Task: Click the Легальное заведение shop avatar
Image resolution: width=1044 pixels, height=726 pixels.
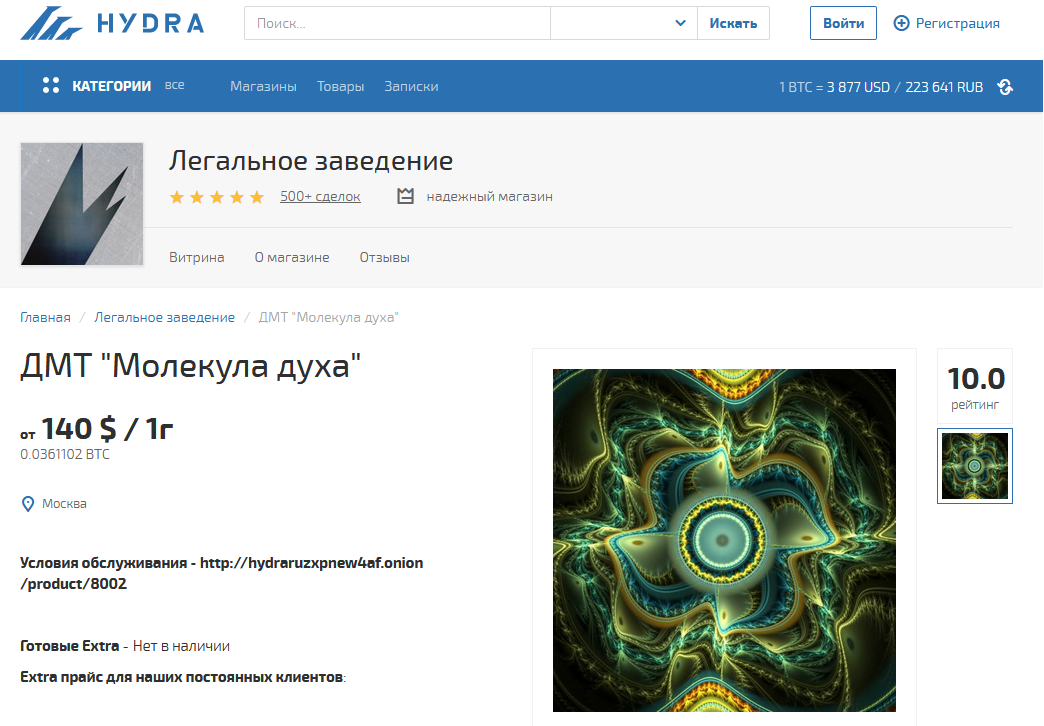Action: (x=82, y=204)
